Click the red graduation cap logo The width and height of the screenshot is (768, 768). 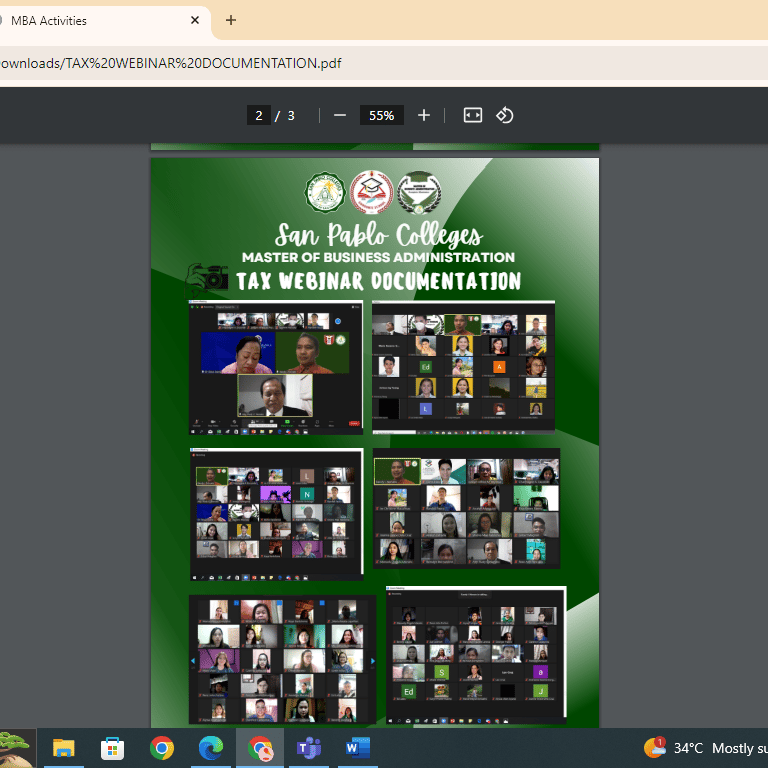[x=371, y=192]
